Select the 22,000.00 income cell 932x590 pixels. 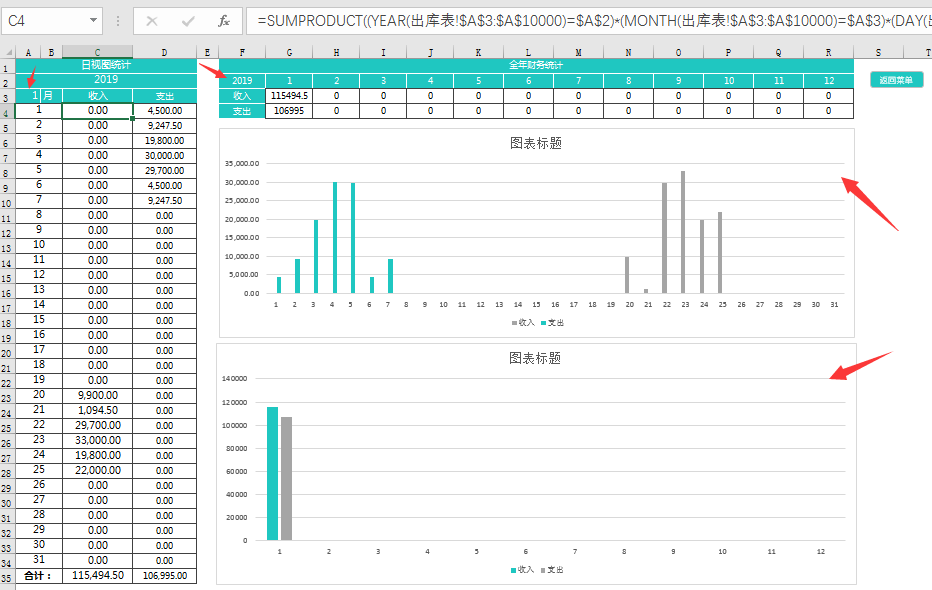pyautogui.click(x=97, y=470)
